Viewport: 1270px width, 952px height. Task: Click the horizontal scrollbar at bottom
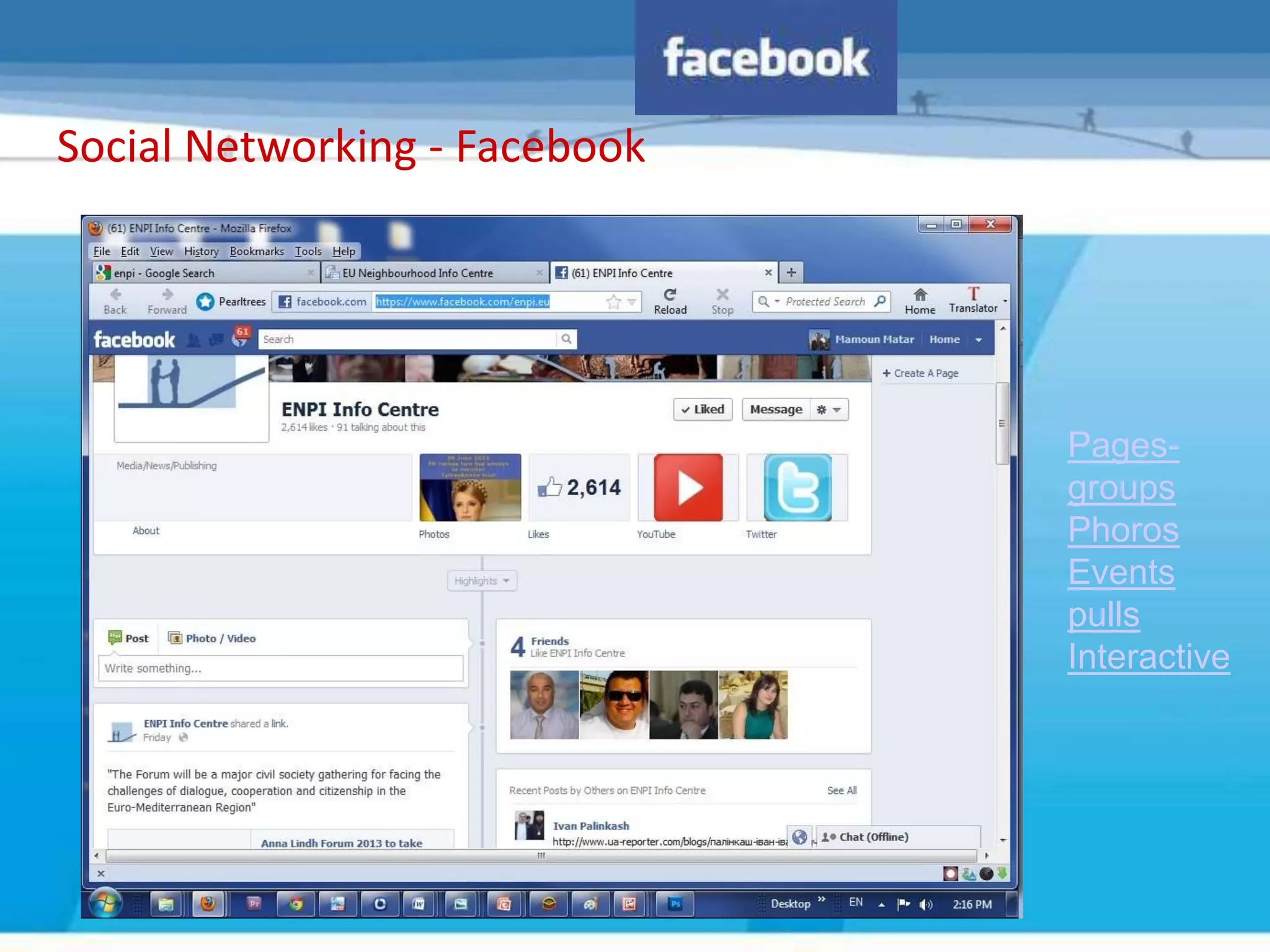pyautogui.click(x=541, y=855)
